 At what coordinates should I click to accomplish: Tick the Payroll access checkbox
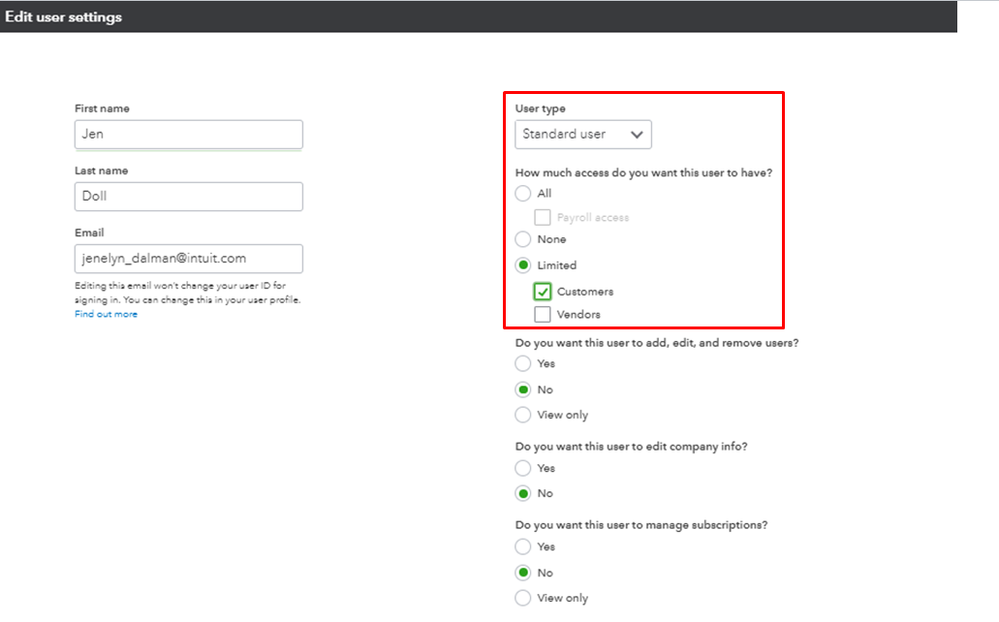point(542,217)
